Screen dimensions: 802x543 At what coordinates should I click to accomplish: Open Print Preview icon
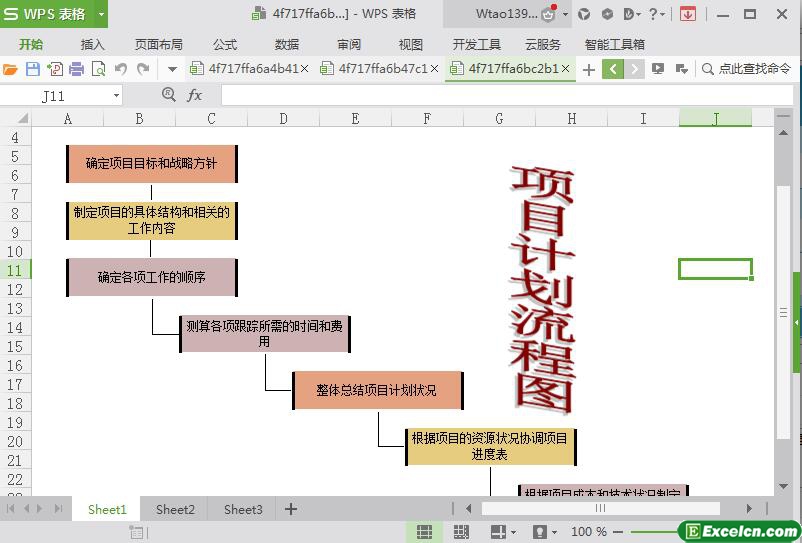click(x=98, y=69)
